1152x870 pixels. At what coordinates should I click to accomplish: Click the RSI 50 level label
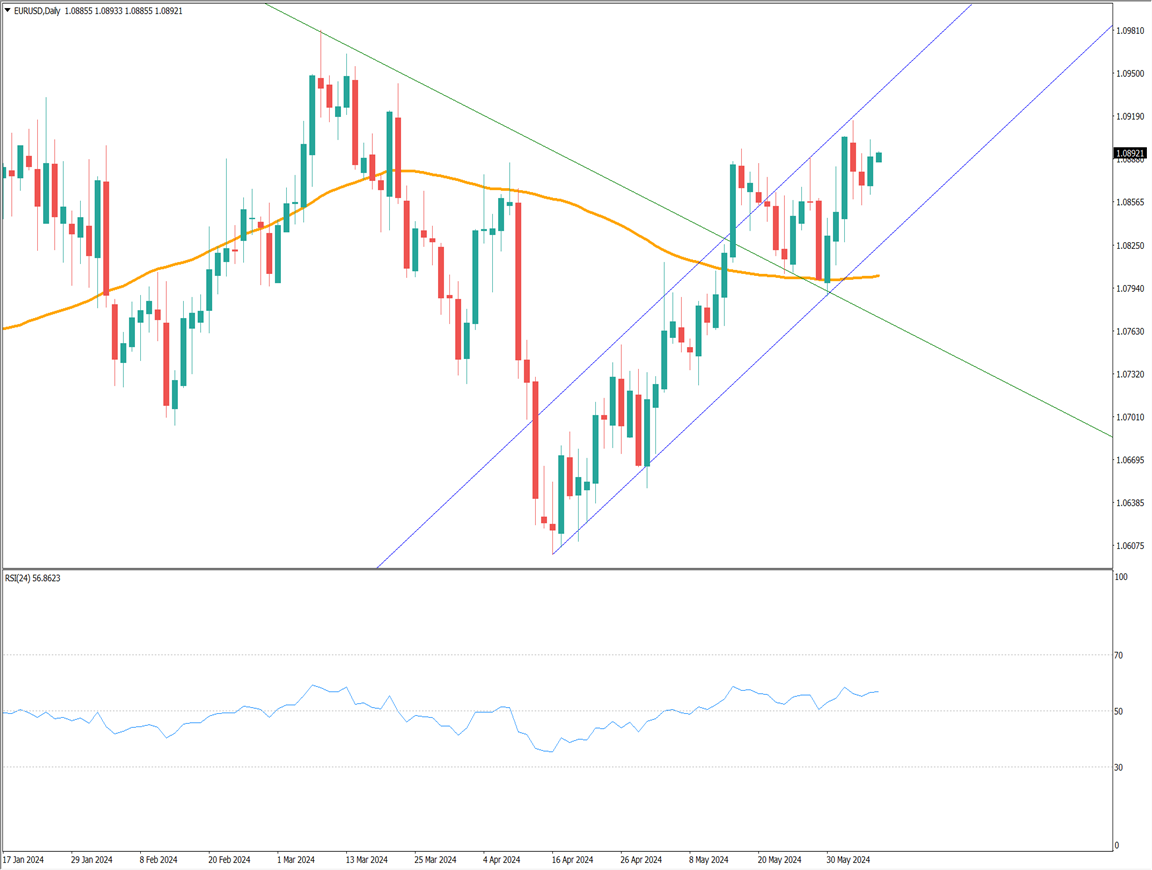(1119, 712)
